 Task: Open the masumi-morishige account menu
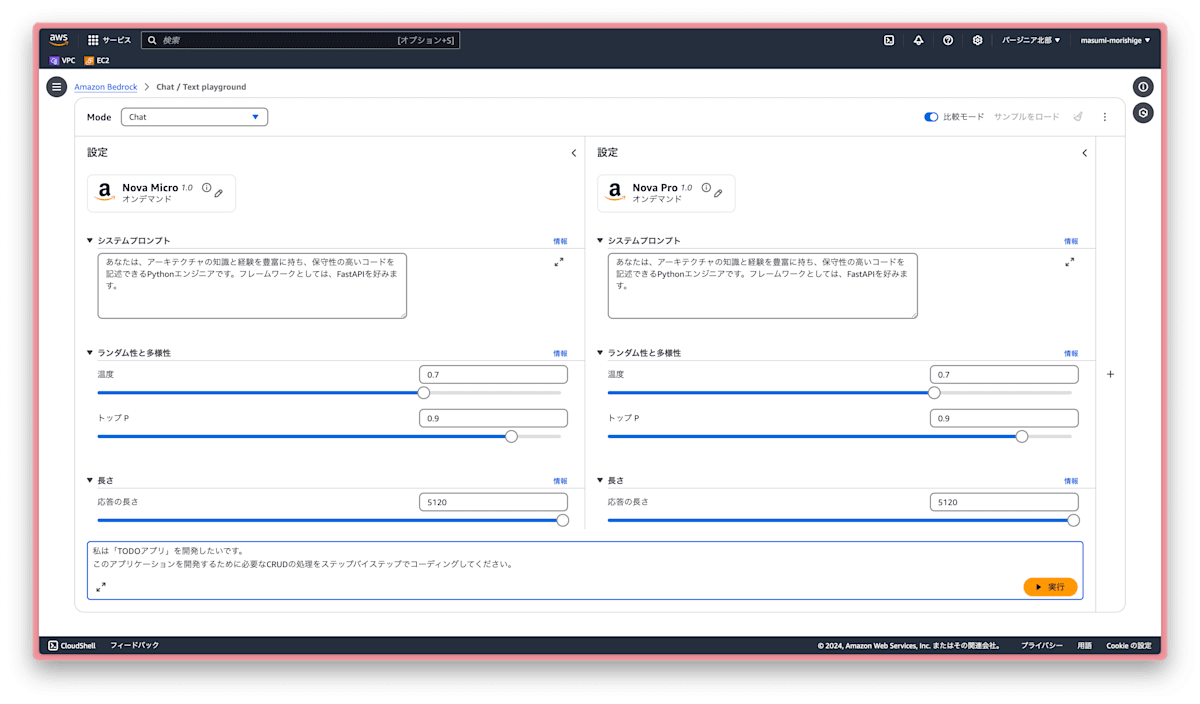(1115, 40)
